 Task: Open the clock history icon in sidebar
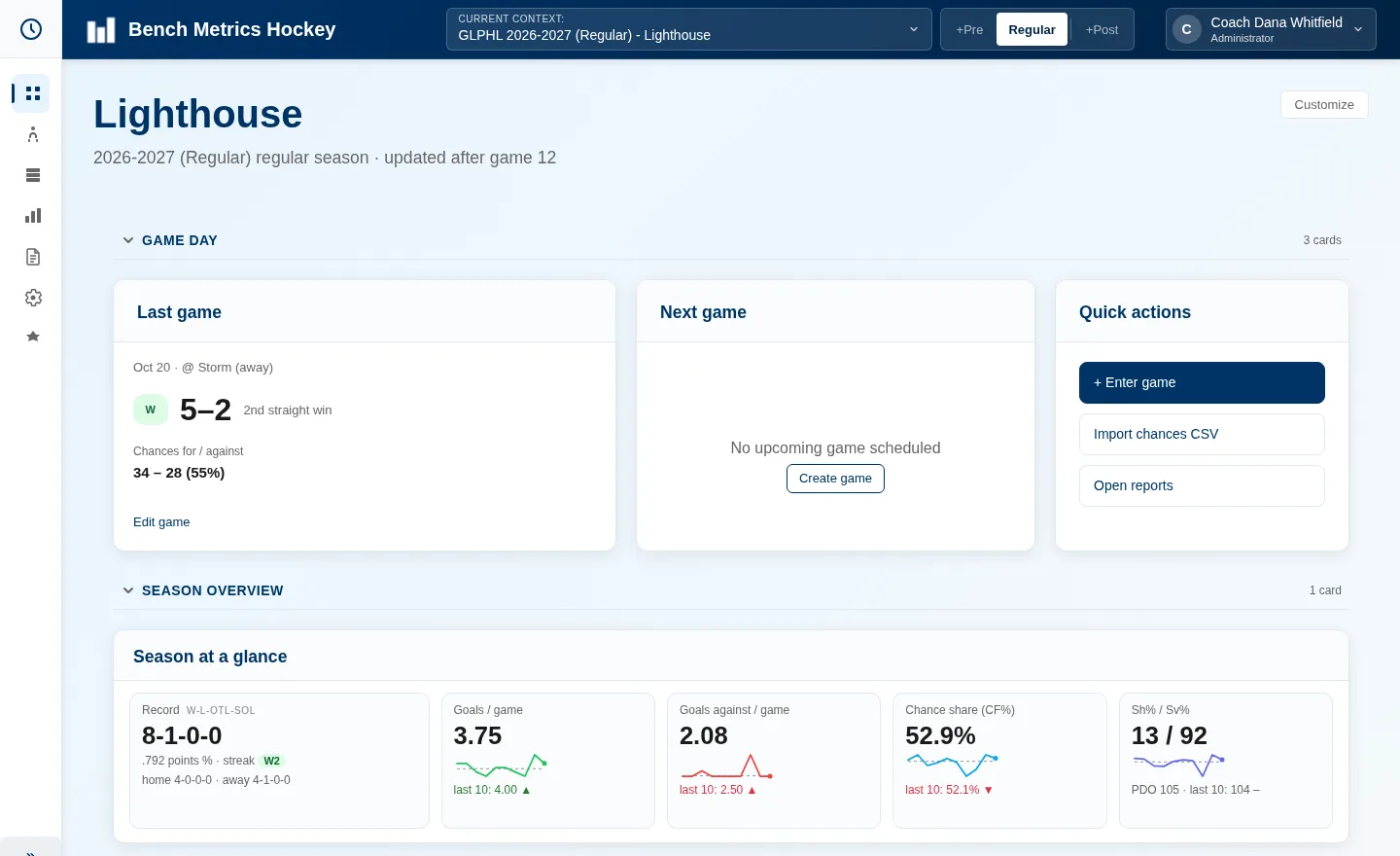(x=31, y=29)
